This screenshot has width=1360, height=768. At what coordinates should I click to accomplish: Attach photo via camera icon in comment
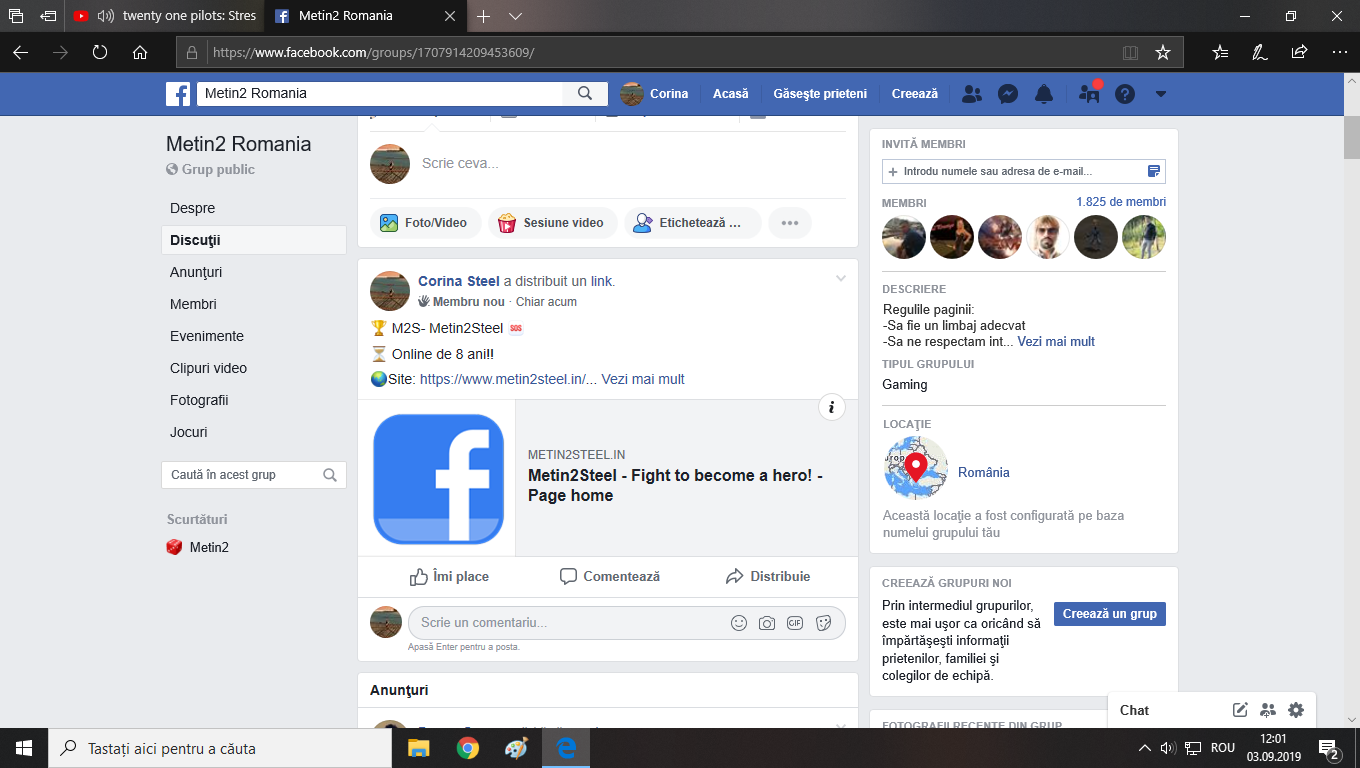pos(767,623)
